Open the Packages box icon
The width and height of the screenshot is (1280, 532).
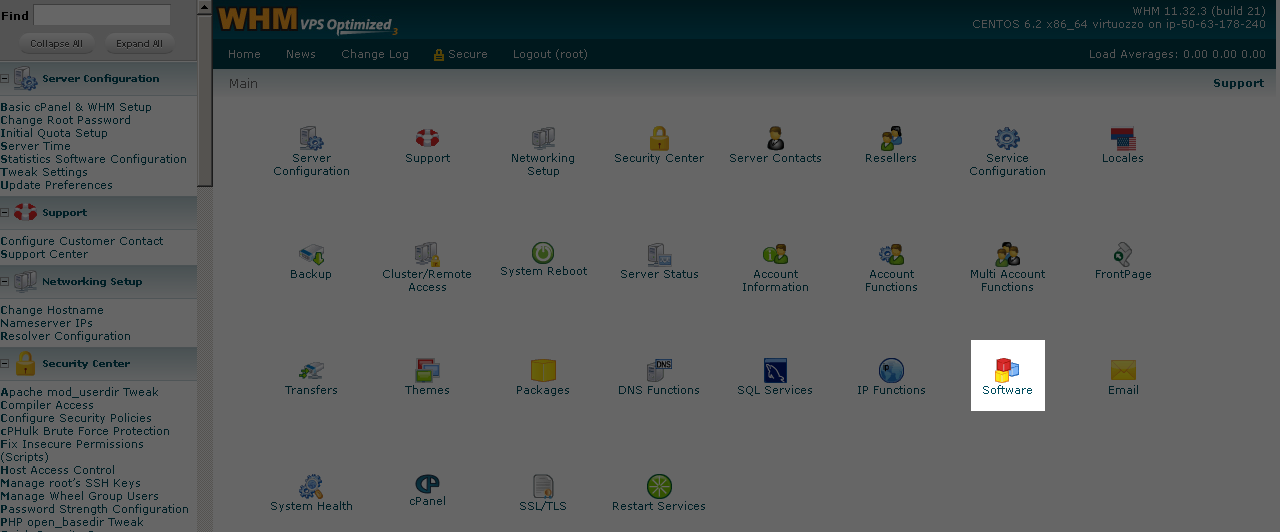coord(543,370)
